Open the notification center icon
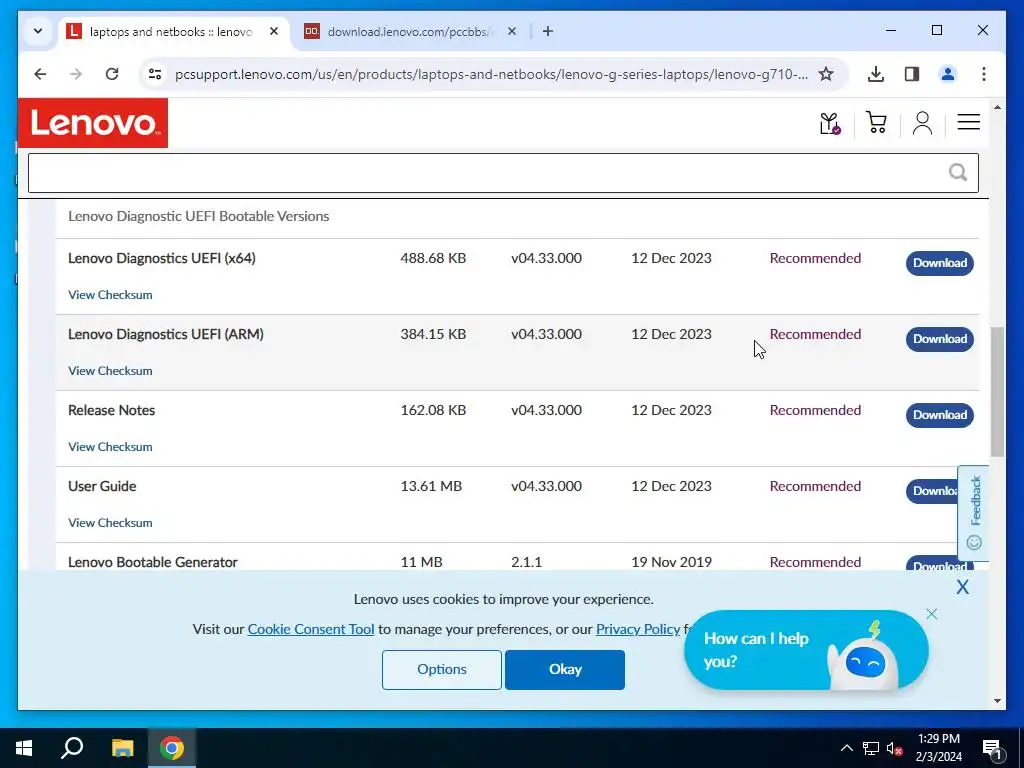Screen dimensions: 1024x768 pyautogui.click(x=992, y=748)
